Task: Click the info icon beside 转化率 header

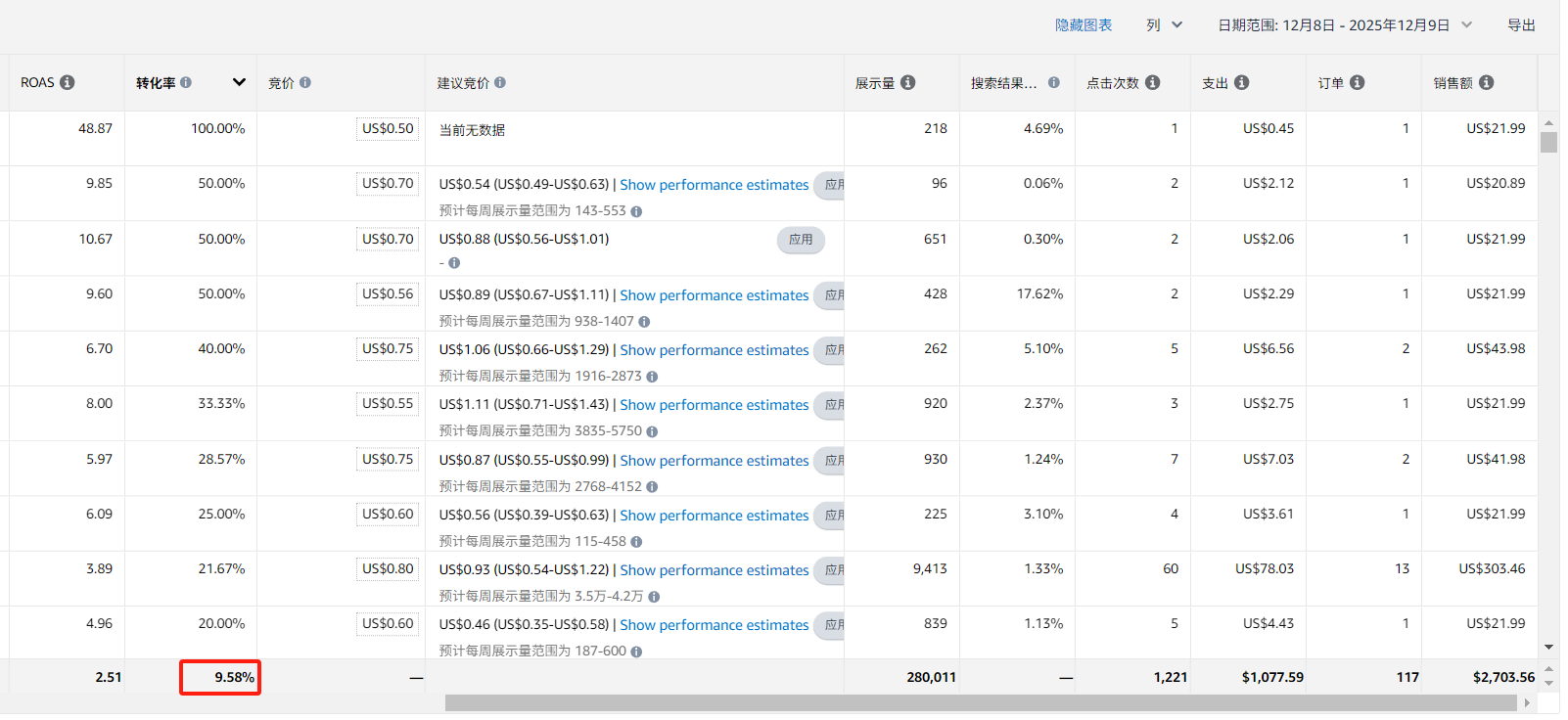Action: [x=186, y=83]
